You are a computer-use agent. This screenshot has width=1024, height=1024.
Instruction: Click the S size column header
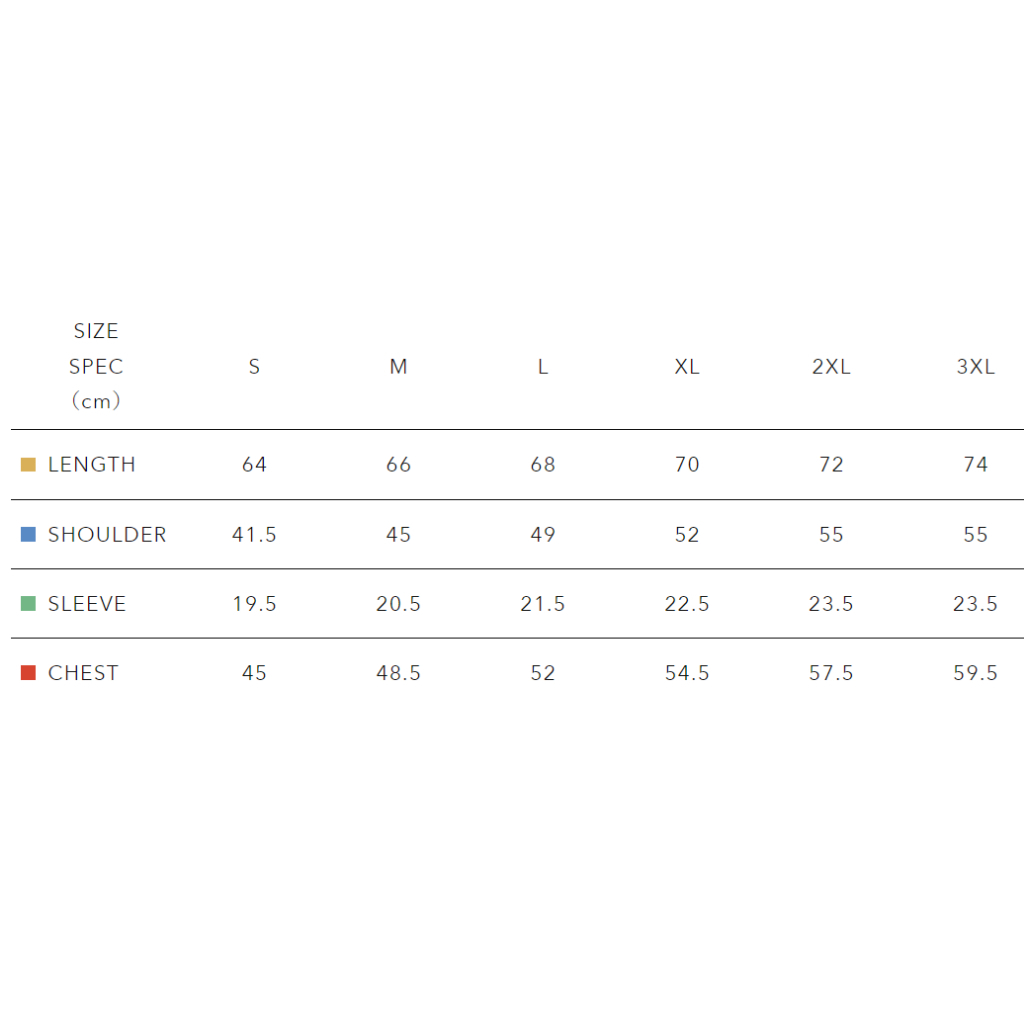click(254, 367)
